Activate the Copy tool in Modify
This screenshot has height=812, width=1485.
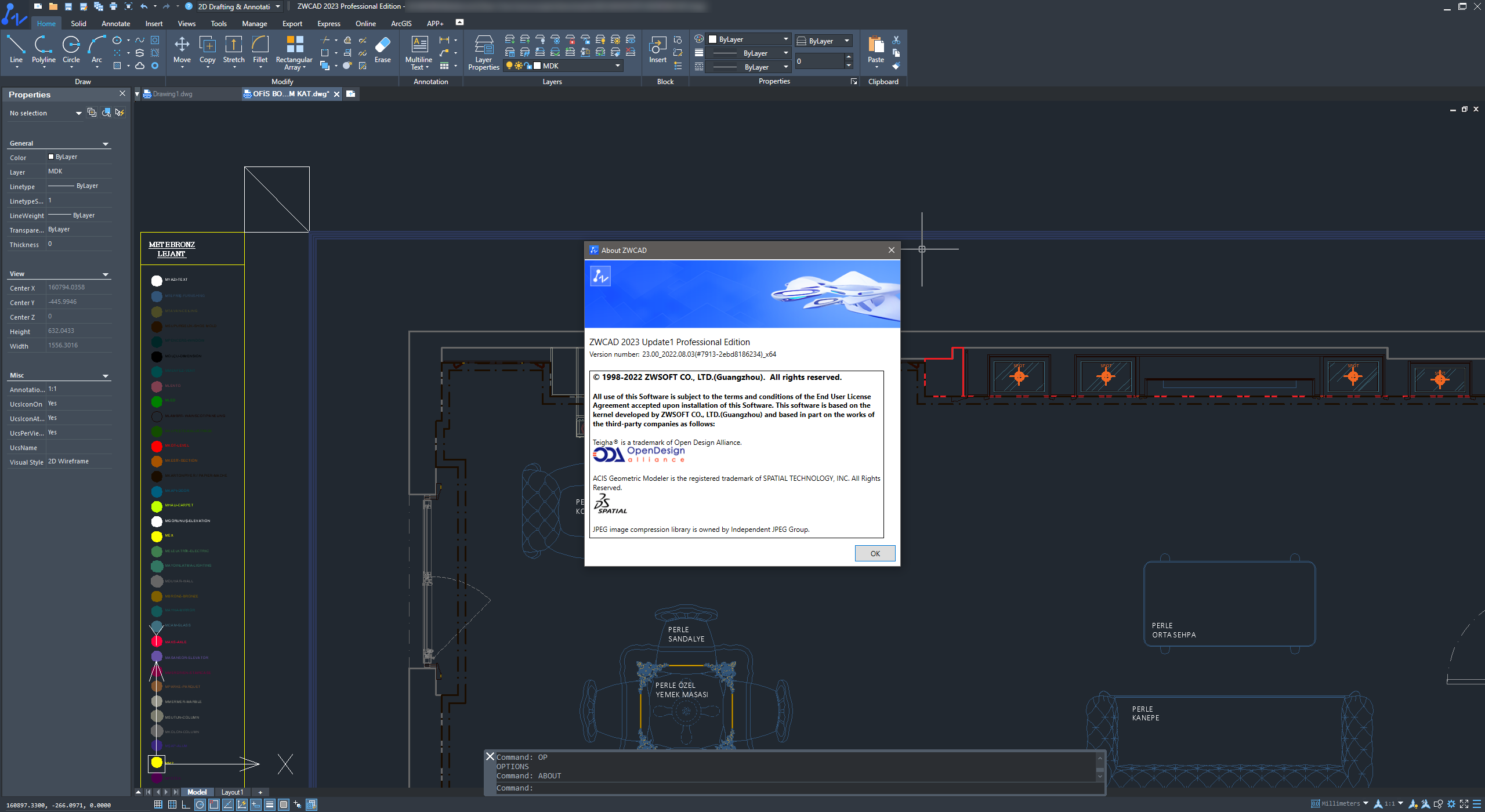click(208, 51)
